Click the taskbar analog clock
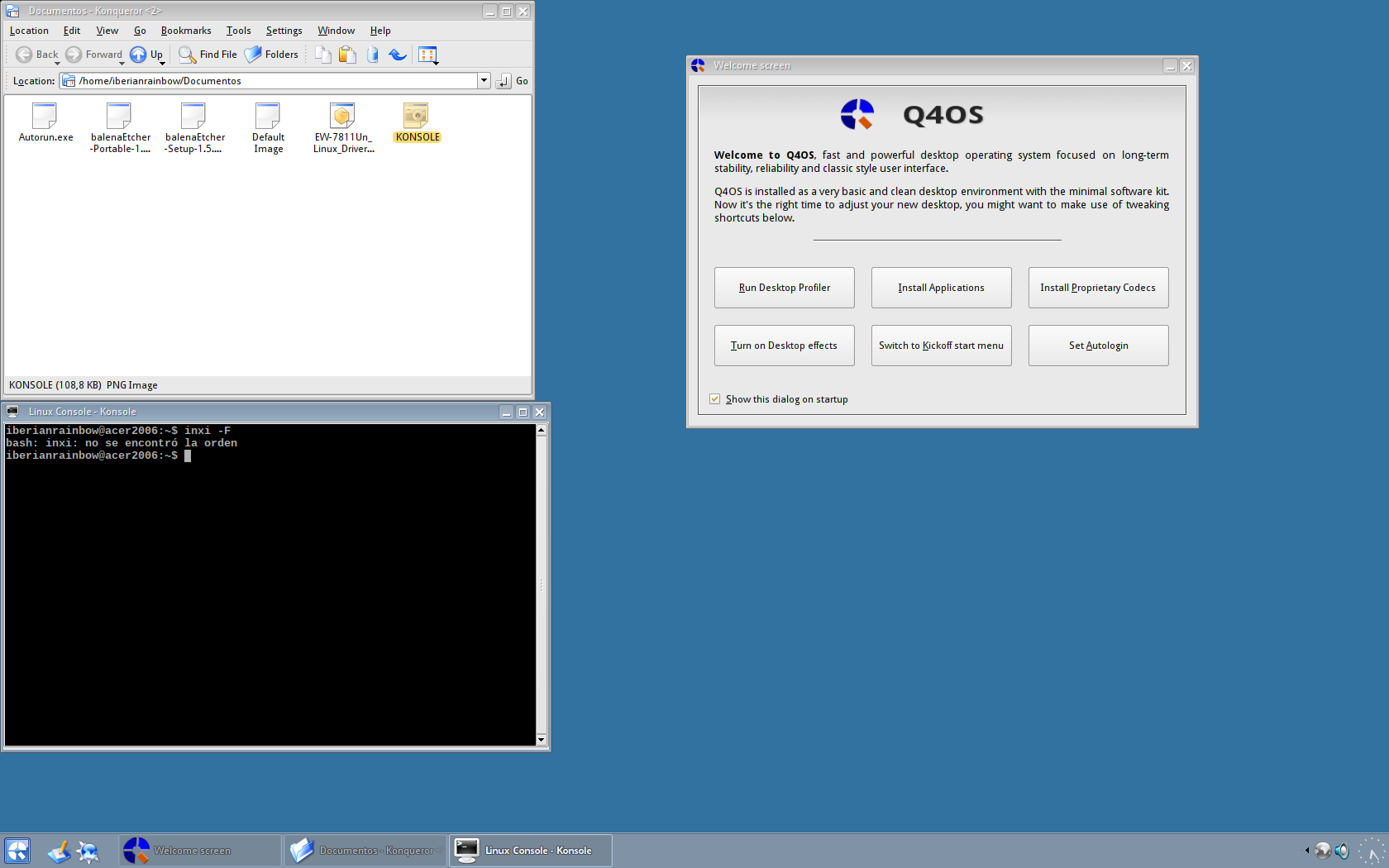The image size is (1389, 868). click(x=1372, y=851)
